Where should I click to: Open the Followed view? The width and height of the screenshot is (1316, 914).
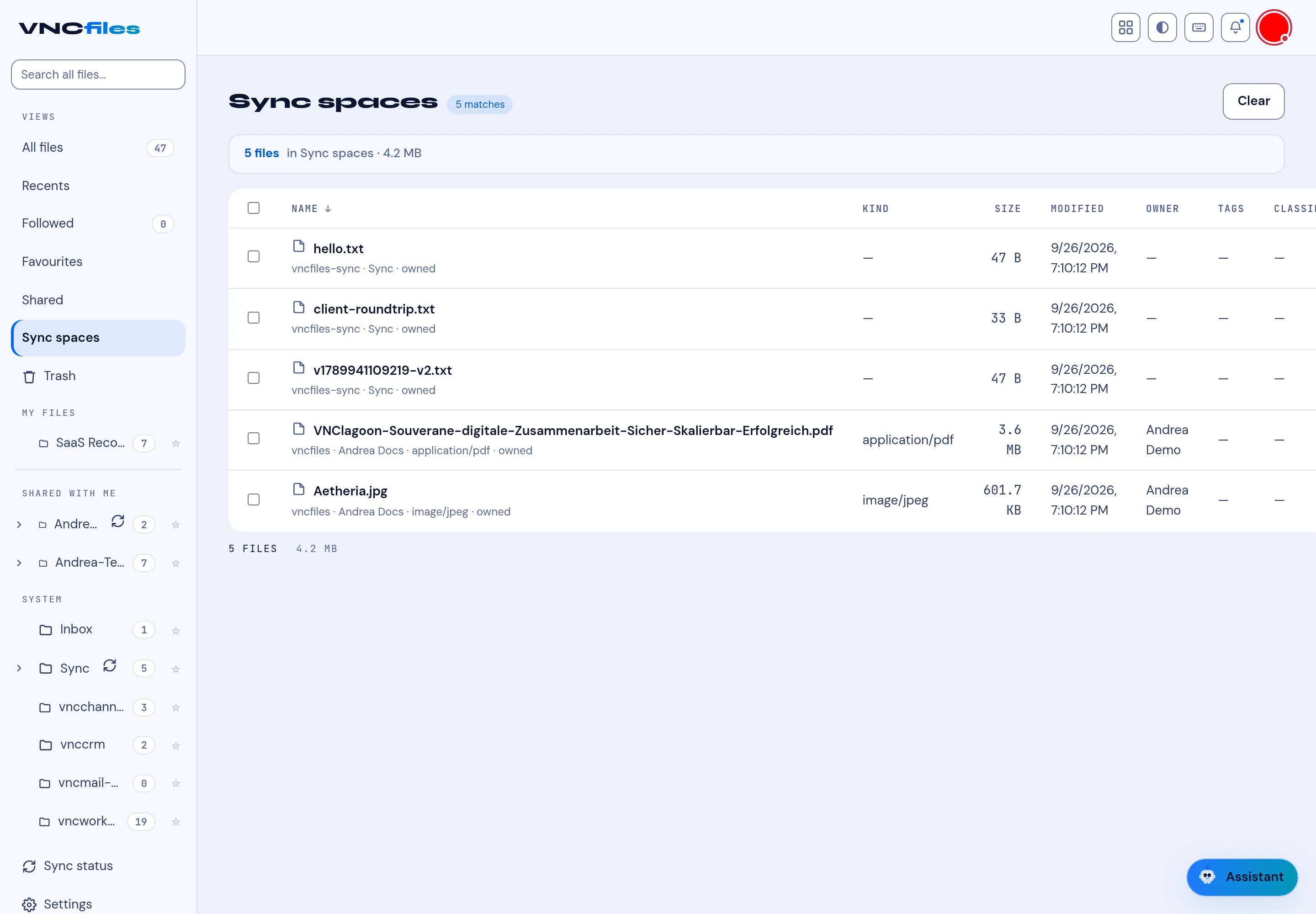[x=98, y=223]
